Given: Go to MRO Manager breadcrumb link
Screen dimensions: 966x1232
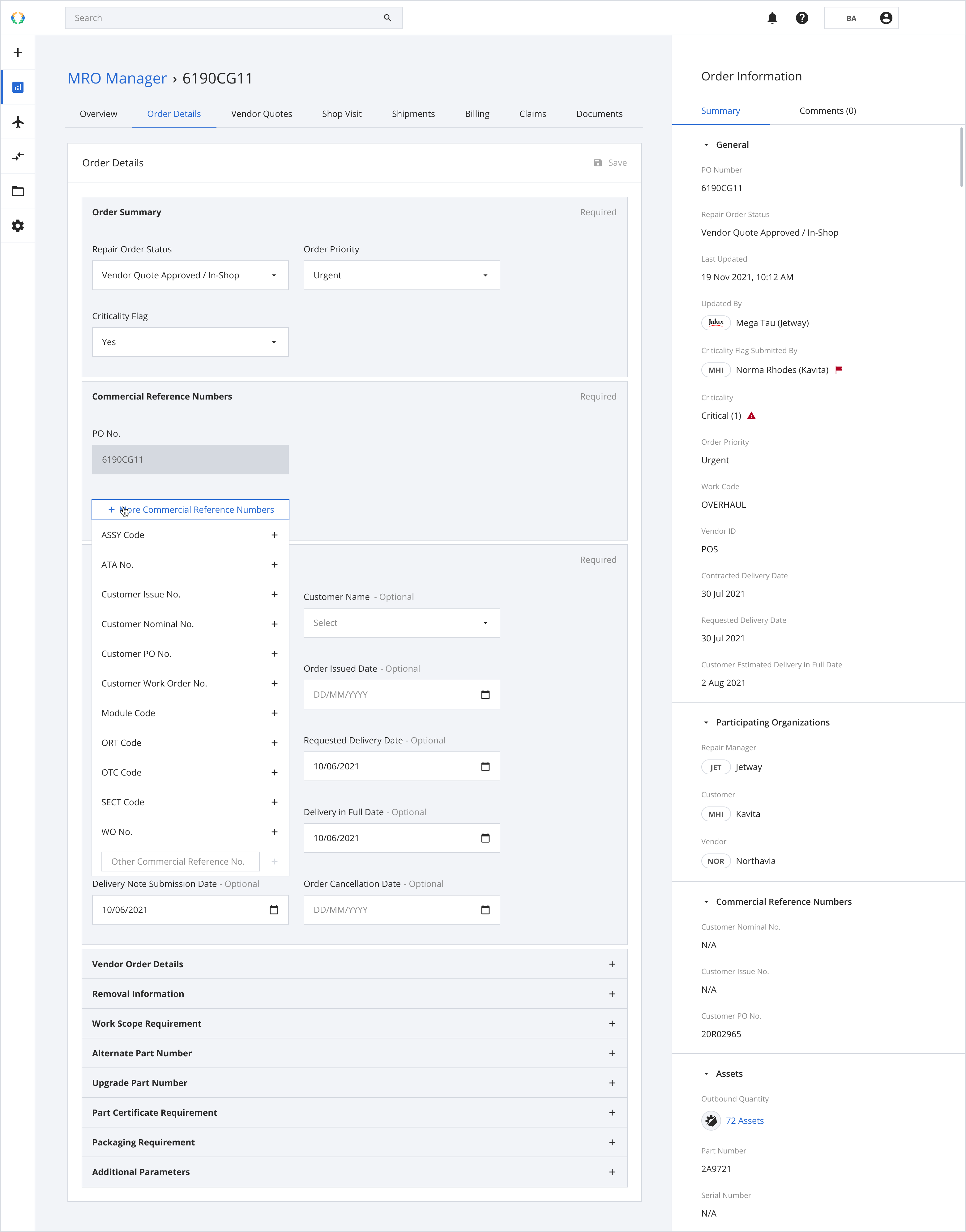Looking at the screenshot, I should [117, 78].
